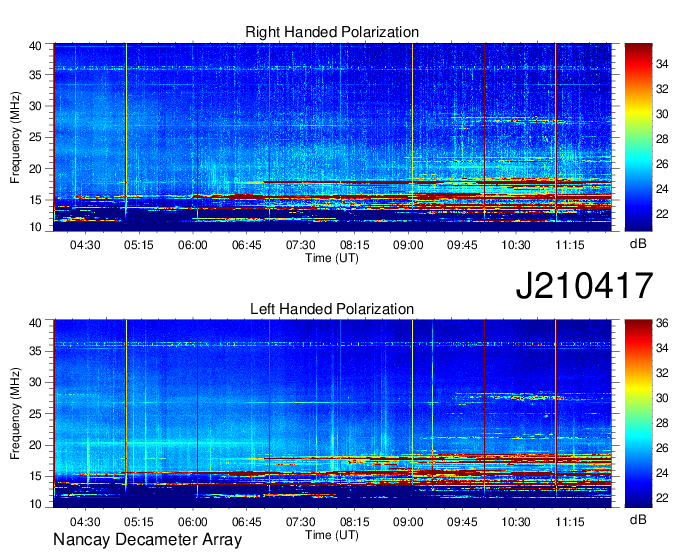Click 09:00 time tick of left-handed plot
This screenshot has height=552, width=680.
408,522
